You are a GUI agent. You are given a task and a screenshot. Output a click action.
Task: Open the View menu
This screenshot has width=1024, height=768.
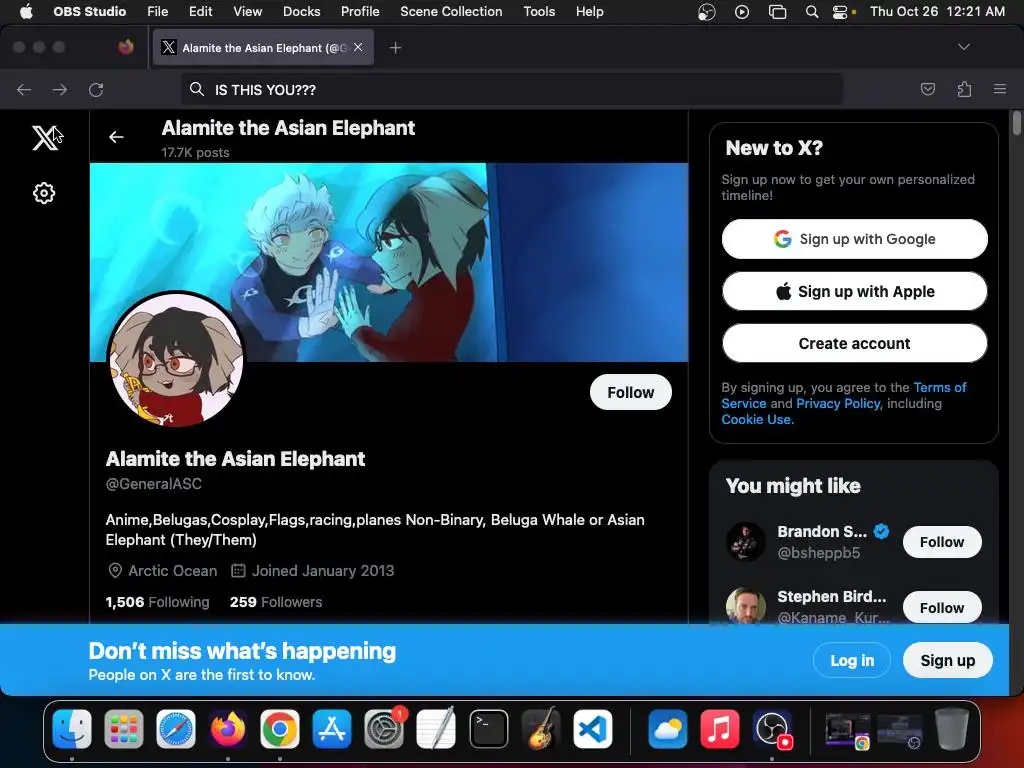point(248,12)
